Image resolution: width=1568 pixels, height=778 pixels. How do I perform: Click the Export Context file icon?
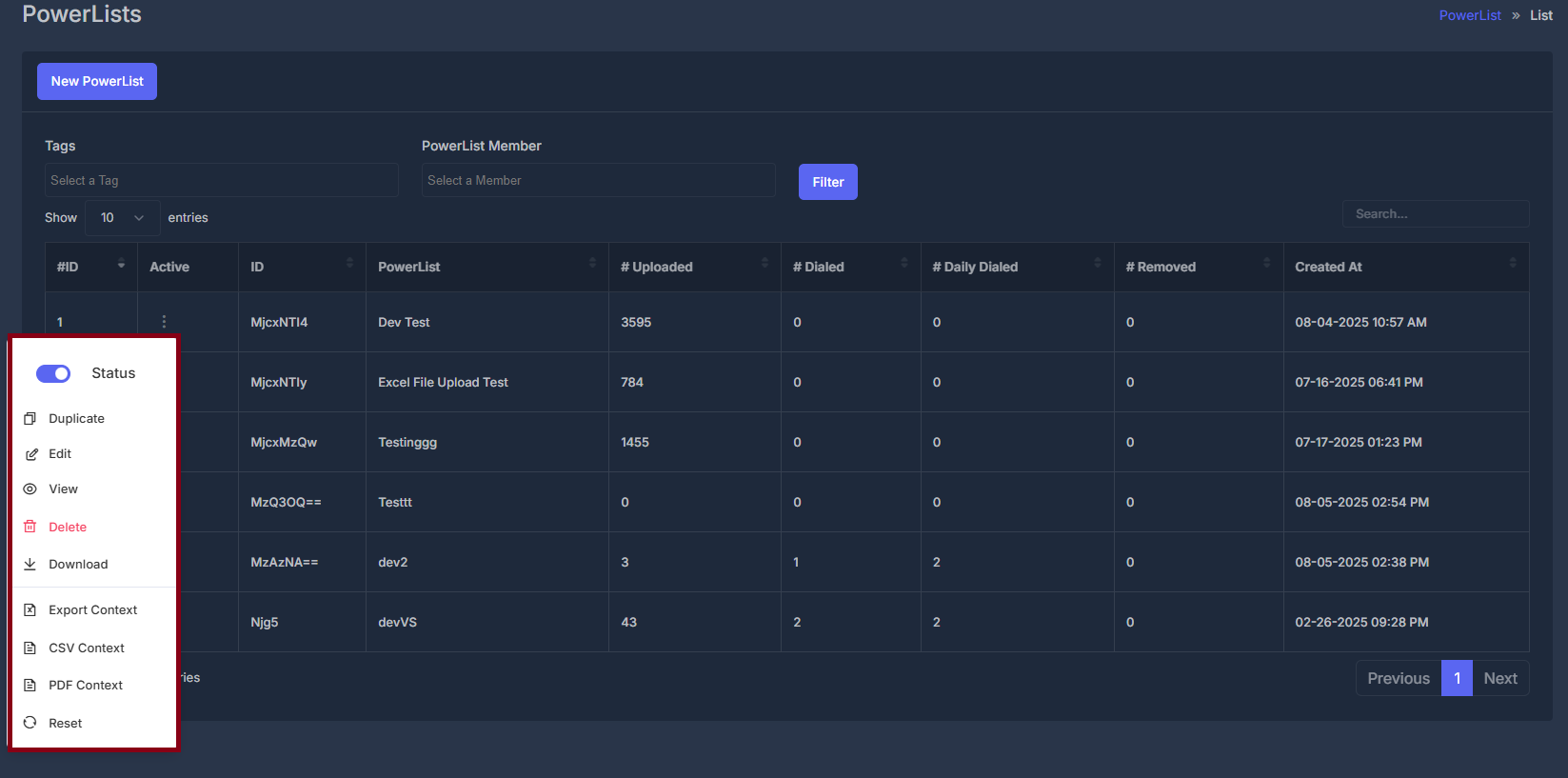coord(30,609)
